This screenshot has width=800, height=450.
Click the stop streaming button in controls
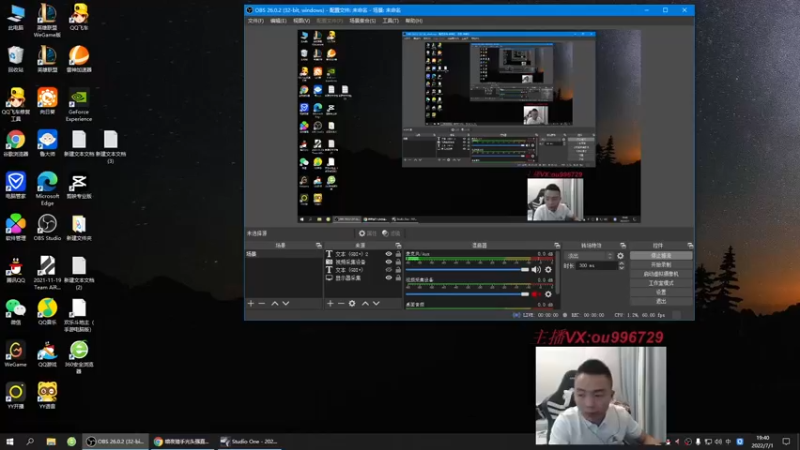click(x=661, y=256)
